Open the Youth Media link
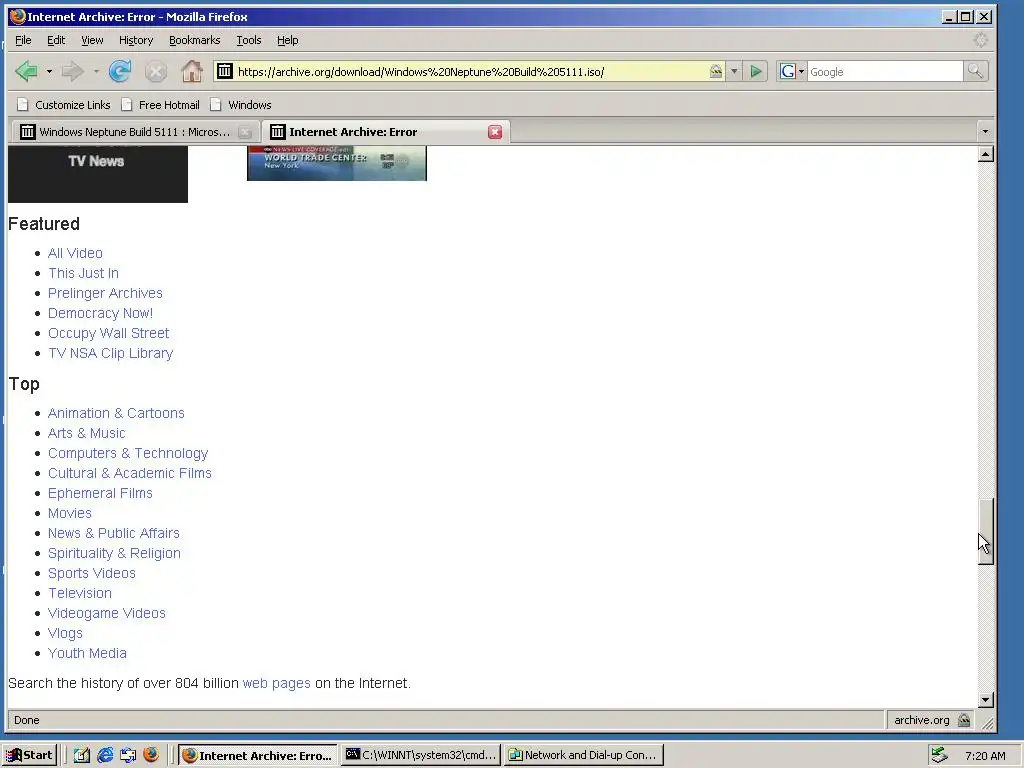Image resolution: width=1024 pixels, height=768 pixels. pyautogui.click(x=87, y=653)
